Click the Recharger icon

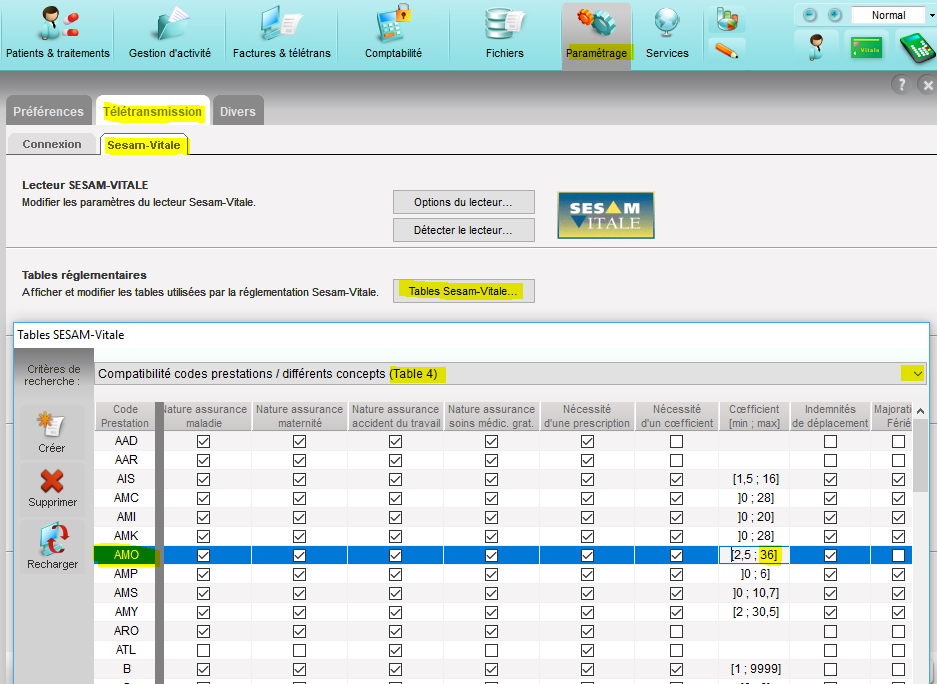tap(52, 545)
